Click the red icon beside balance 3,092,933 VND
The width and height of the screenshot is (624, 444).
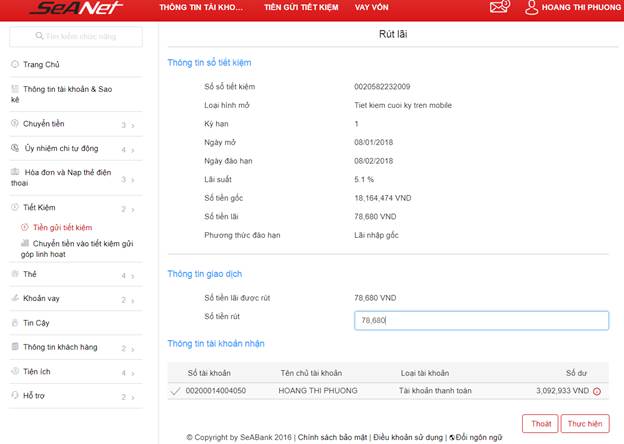point(597,391)
